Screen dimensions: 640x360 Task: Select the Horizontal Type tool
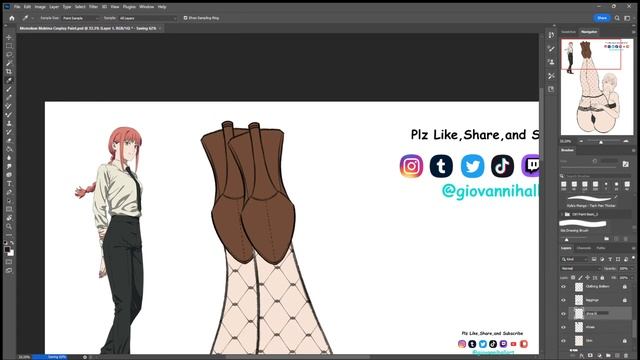tap(9, 183)
